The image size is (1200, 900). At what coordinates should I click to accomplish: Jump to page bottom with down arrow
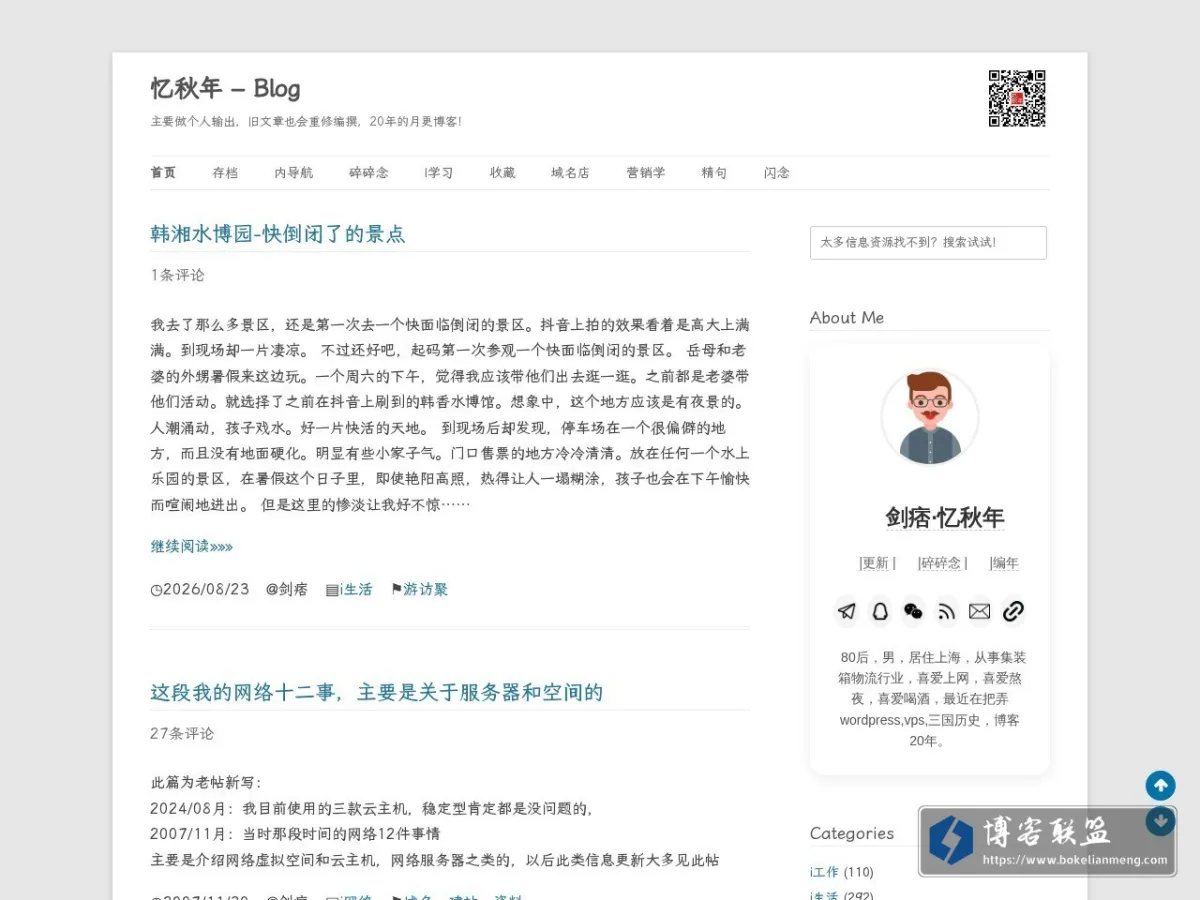pos(1160,820)
